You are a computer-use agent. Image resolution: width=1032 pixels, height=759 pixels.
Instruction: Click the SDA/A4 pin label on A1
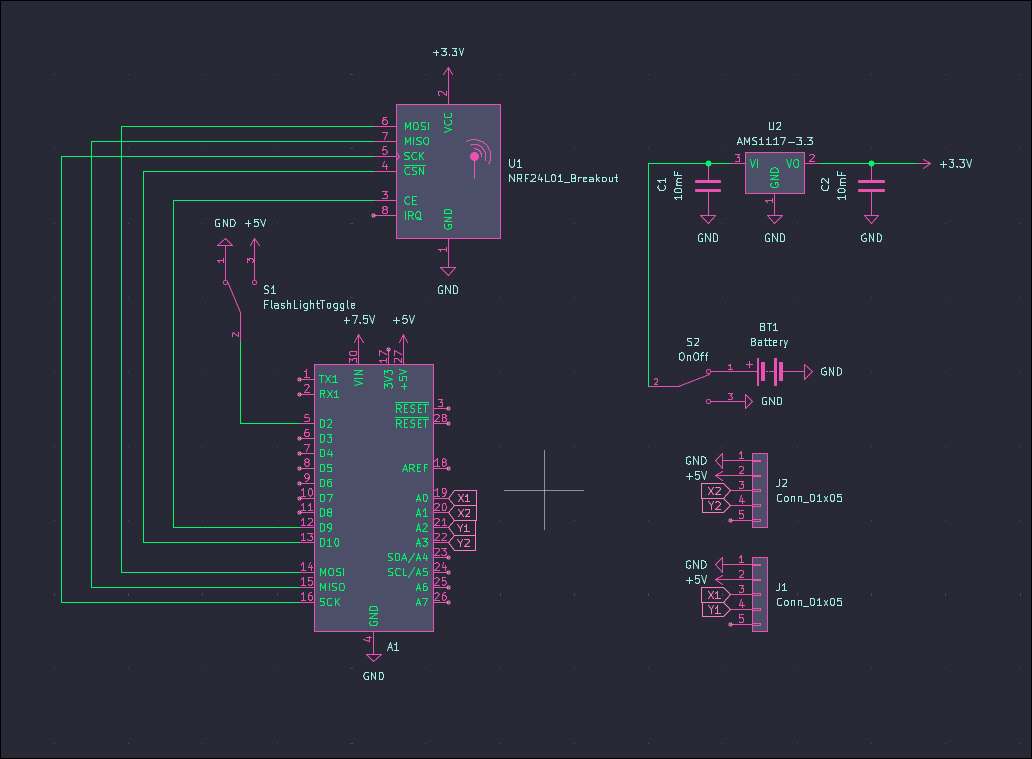pos(407,558)
